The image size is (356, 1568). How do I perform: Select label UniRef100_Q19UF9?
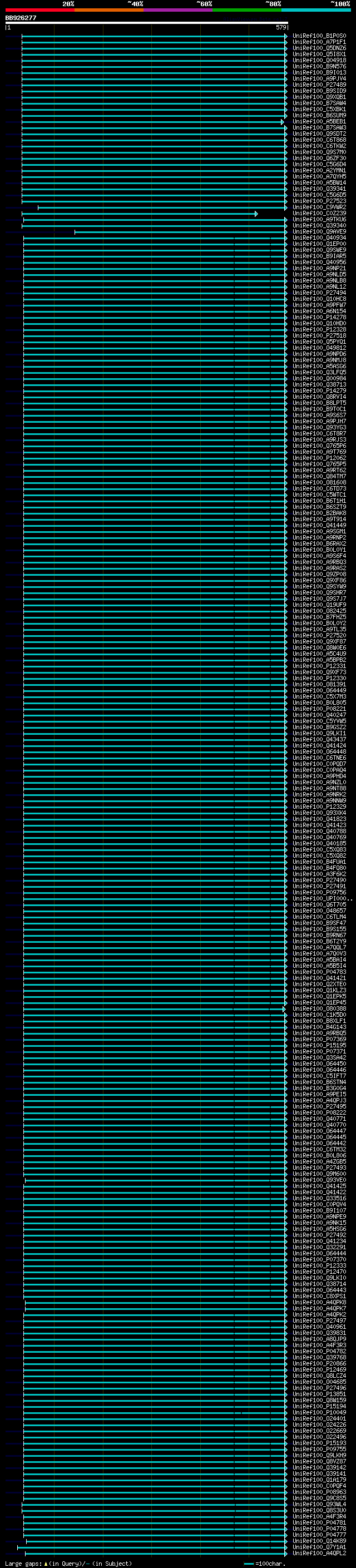click(x=319, y=605)
